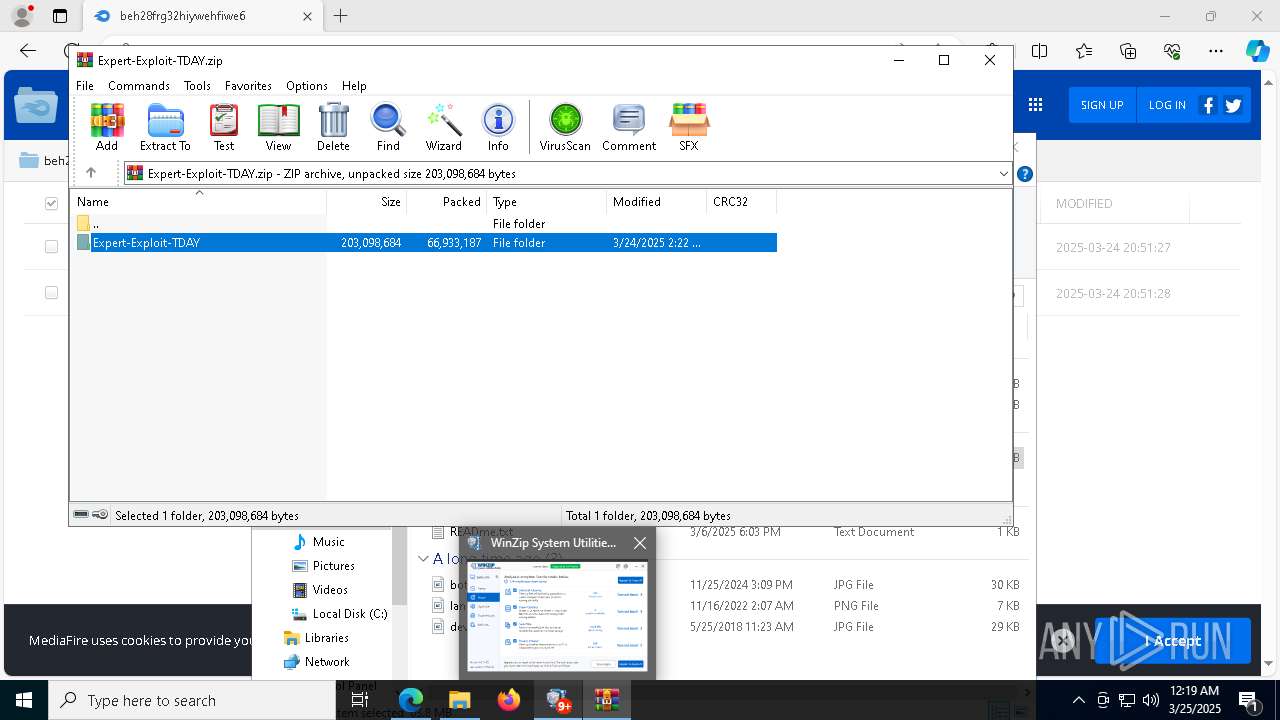Select the parent folder '..' row

tap(426, 224)
